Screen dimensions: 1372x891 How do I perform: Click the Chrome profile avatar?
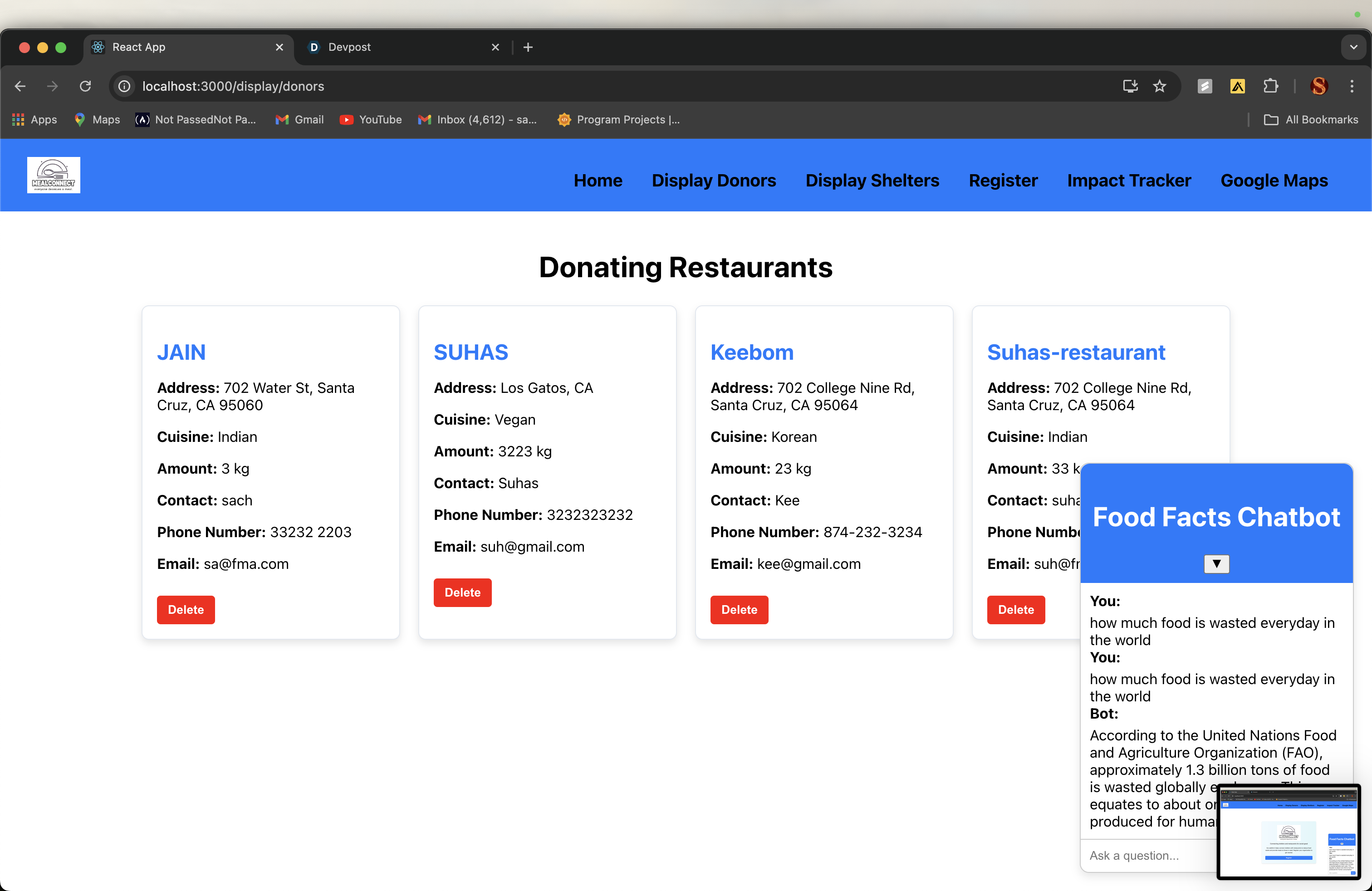pos(1319,87)
